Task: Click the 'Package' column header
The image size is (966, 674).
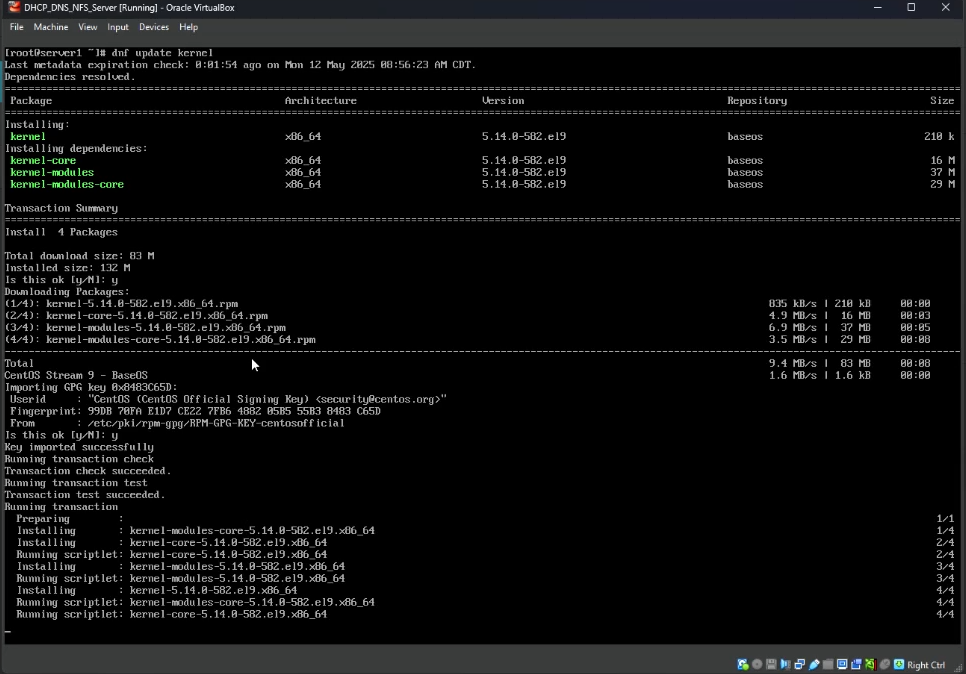Action: (31, 100)
